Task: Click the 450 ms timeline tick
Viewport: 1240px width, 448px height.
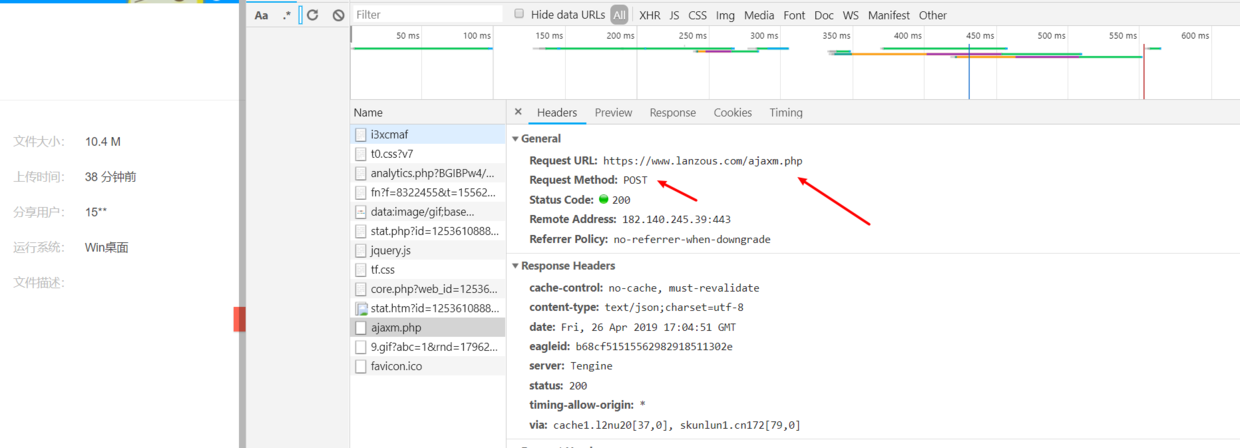Action: [x=980, y=36]
